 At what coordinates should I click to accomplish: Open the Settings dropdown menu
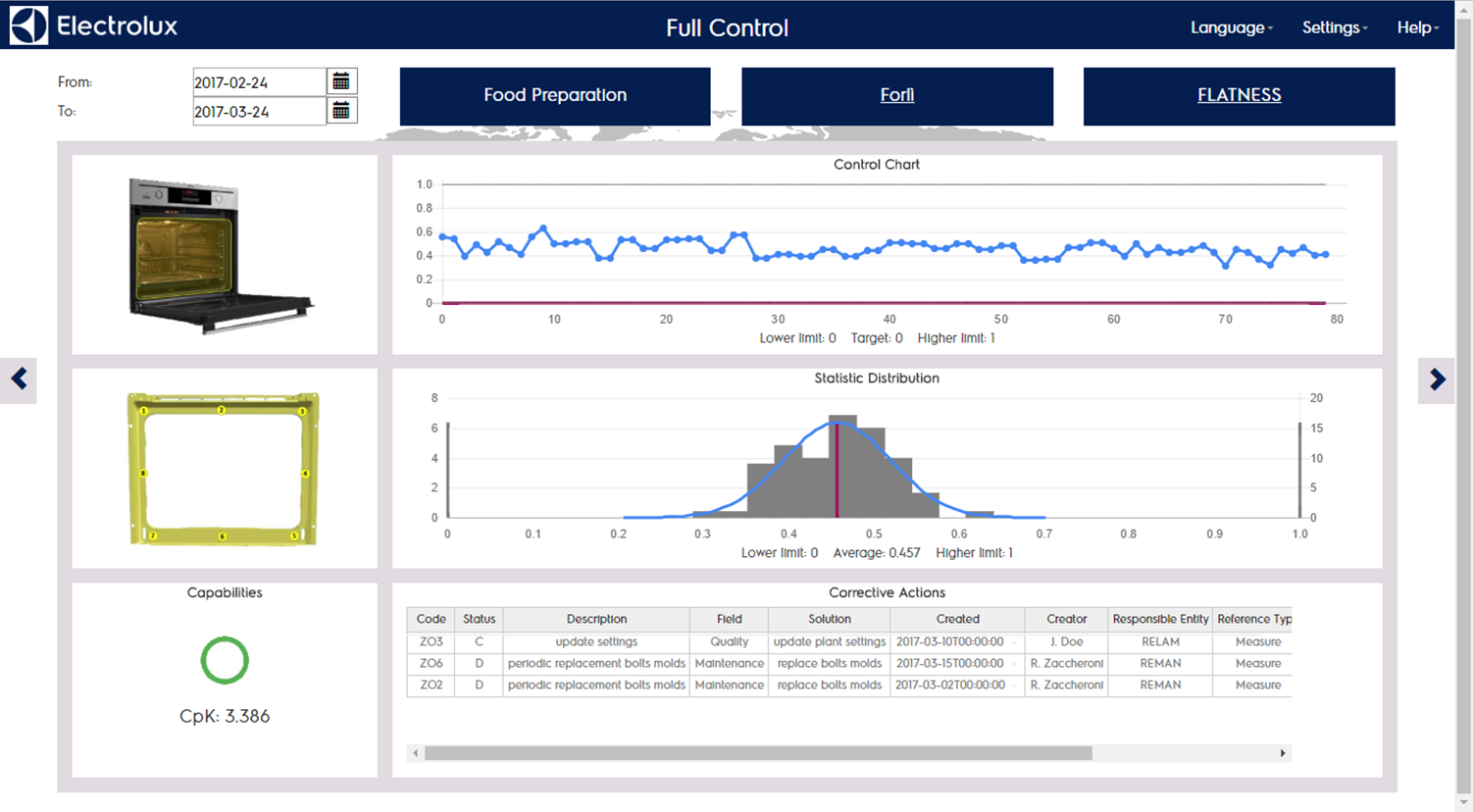(1334, 27)
